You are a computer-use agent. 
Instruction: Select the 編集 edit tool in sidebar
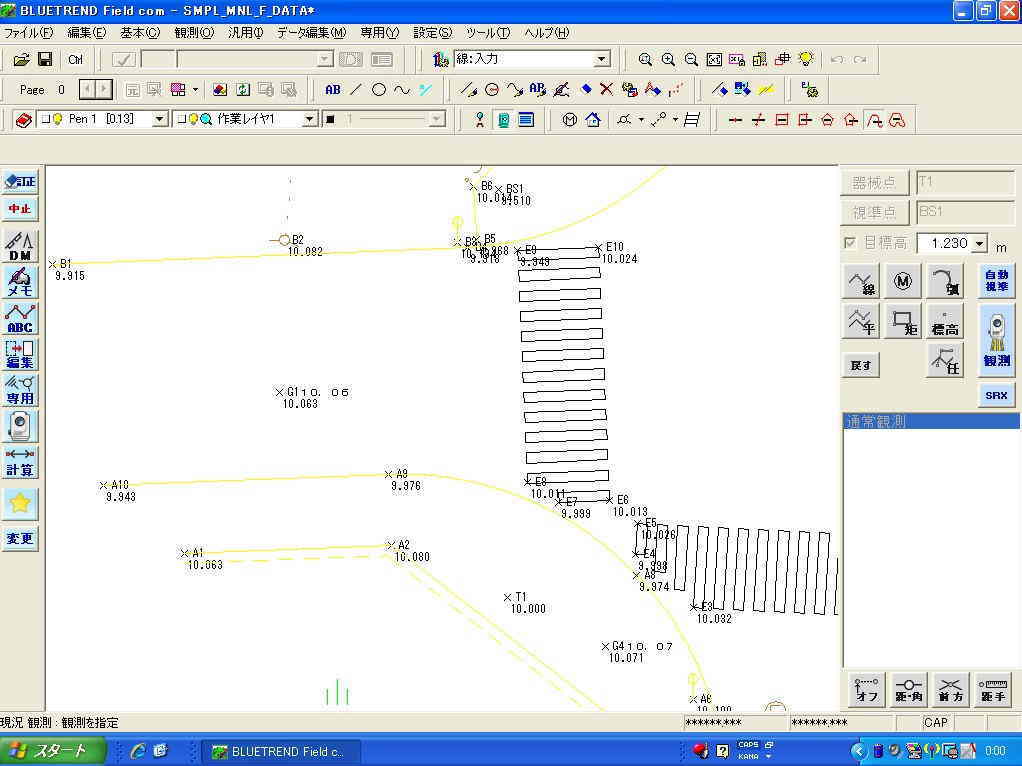[x=20, y=354]
